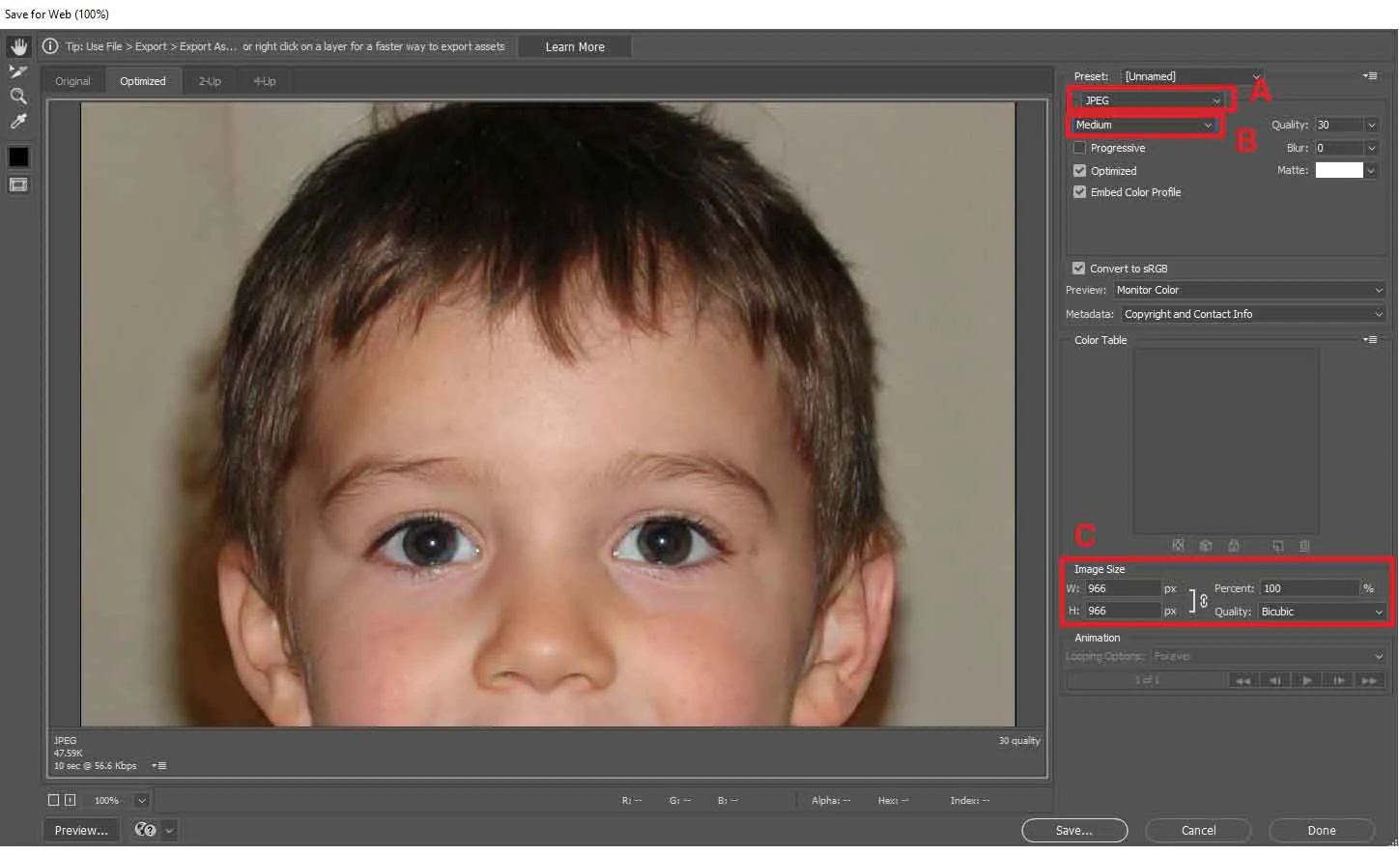Viewport: 1400px width, 855px height.
Task: Open the Optimize menu icon beside Preset
Action: pyautogui.click(x=1370, y=76)
